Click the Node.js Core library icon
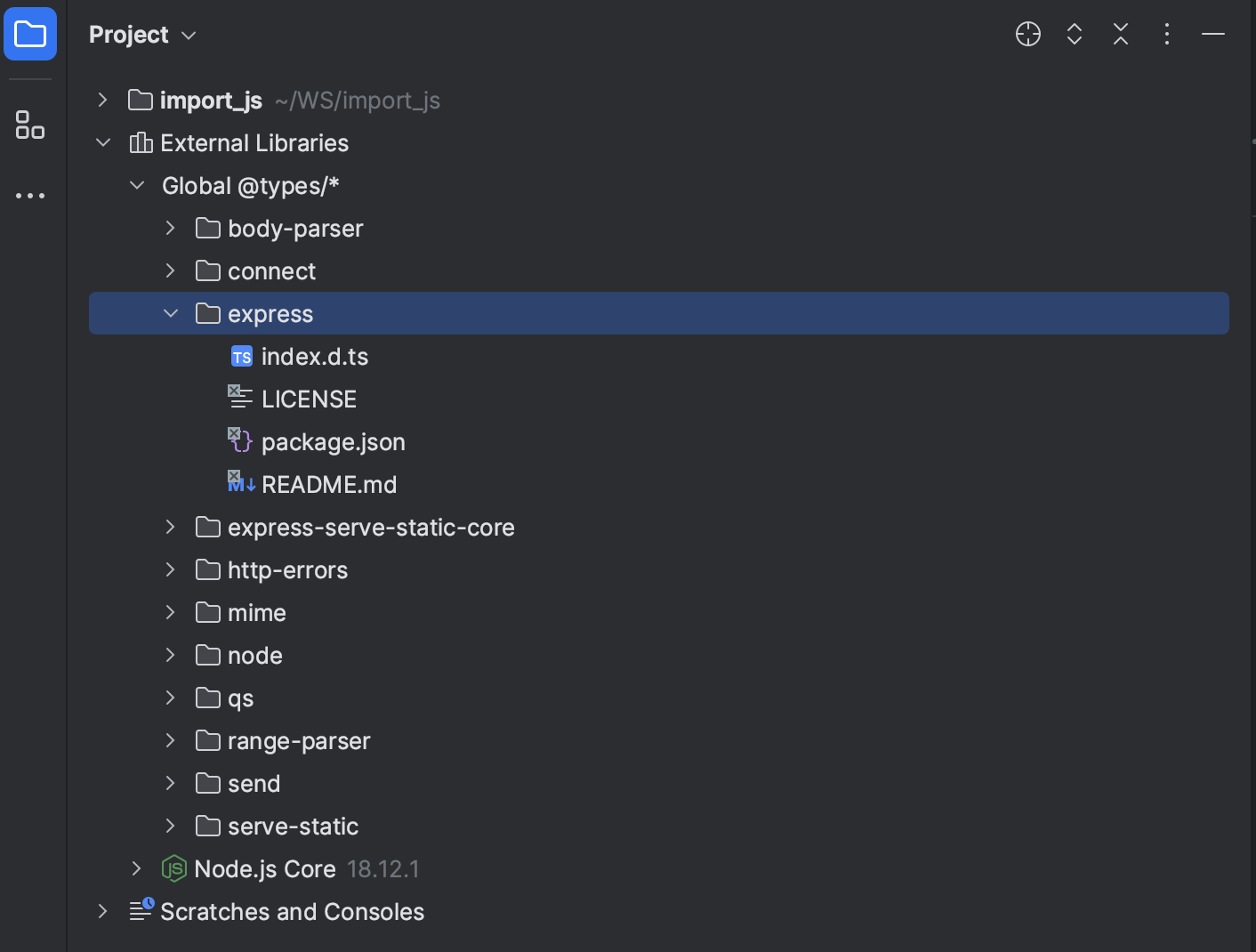This screenshot has height=952, width=1256. 173,868
